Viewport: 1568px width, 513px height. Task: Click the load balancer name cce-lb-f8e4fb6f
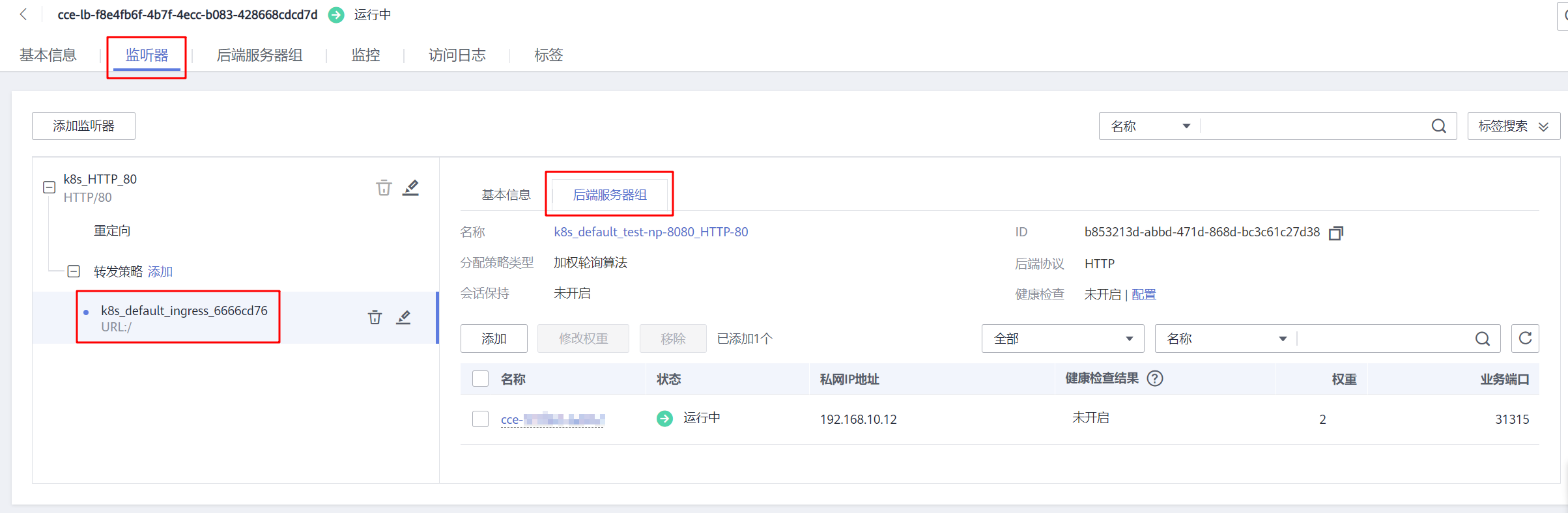[x=188, y=14]
